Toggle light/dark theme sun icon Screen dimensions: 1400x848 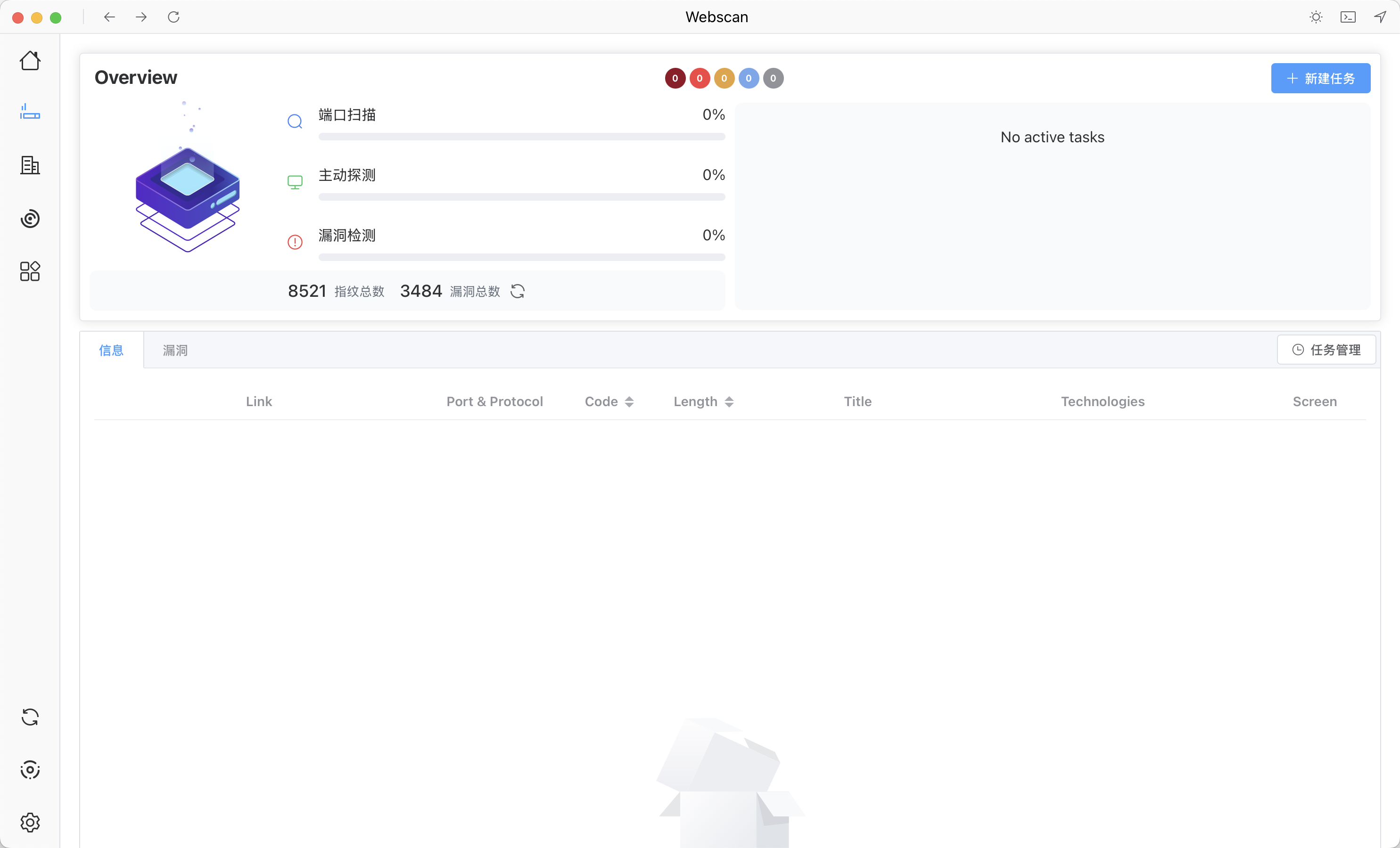click(1316, 17)
